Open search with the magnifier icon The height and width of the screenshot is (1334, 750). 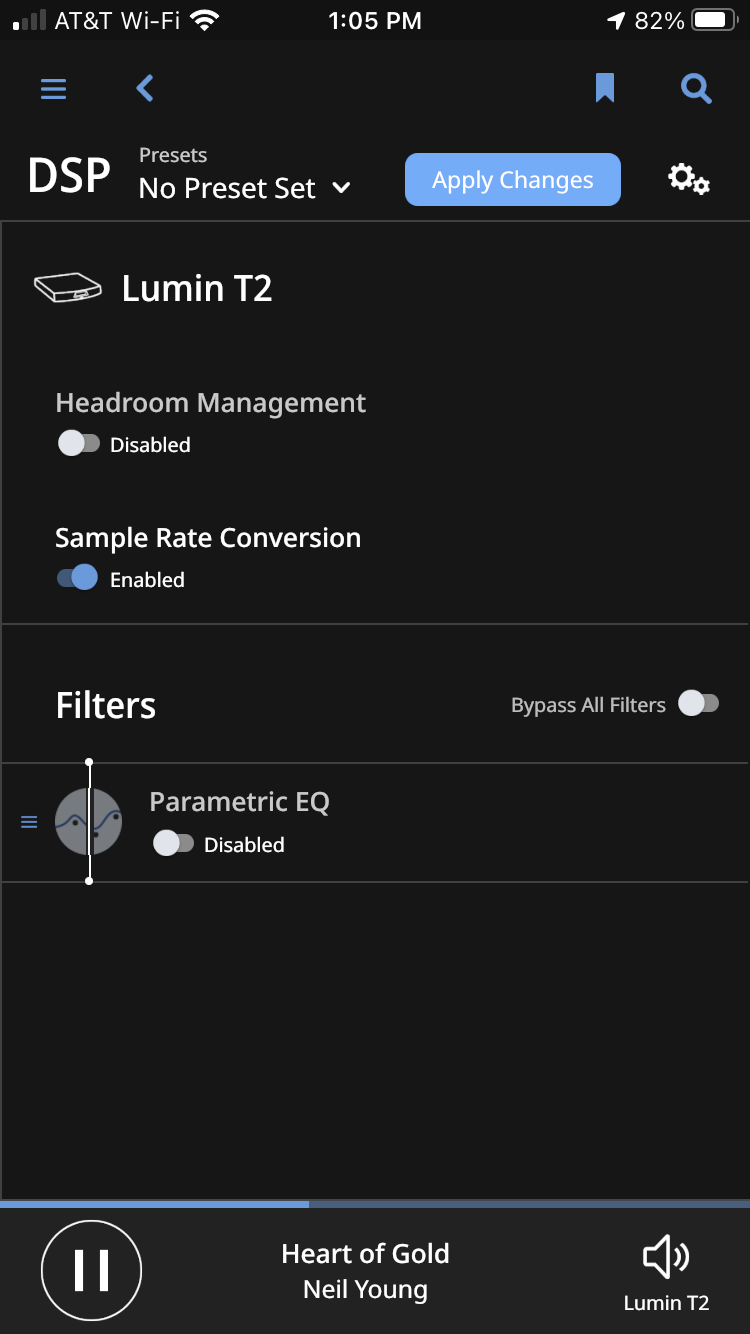point(696,89)
